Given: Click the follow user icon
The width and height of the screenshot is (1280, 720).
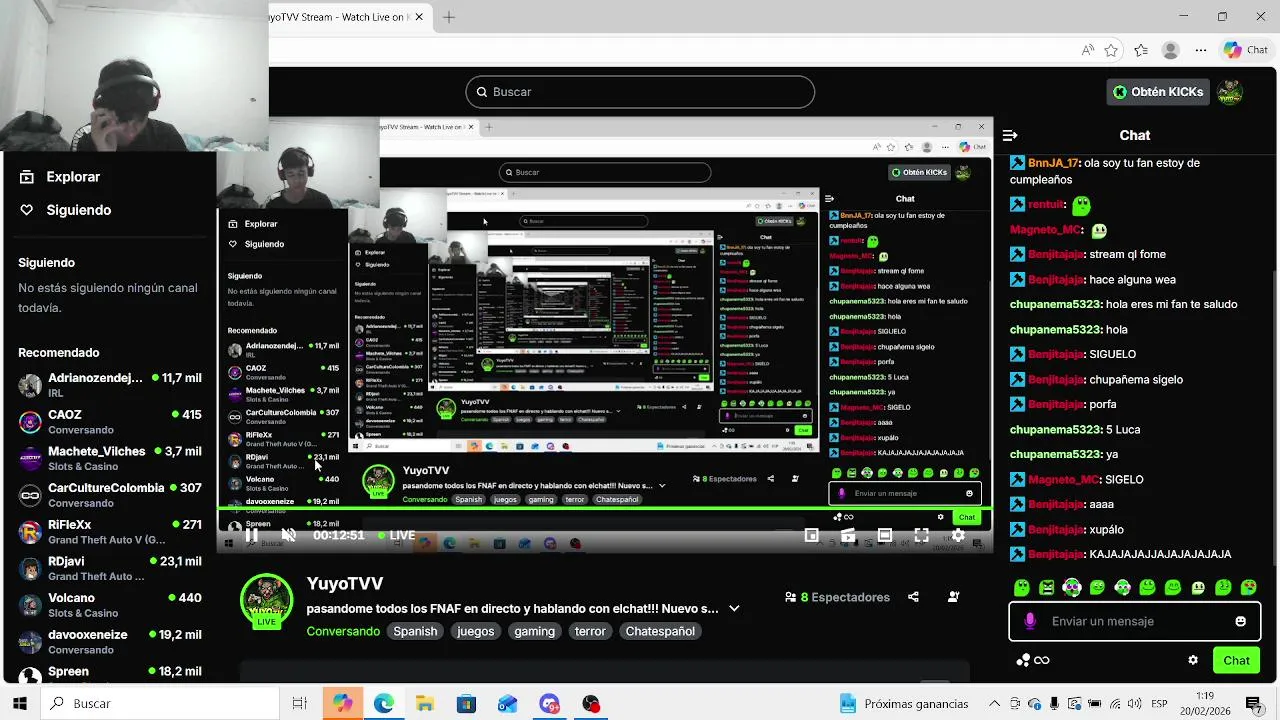Looking at the screenshot, I should [953, 597].
